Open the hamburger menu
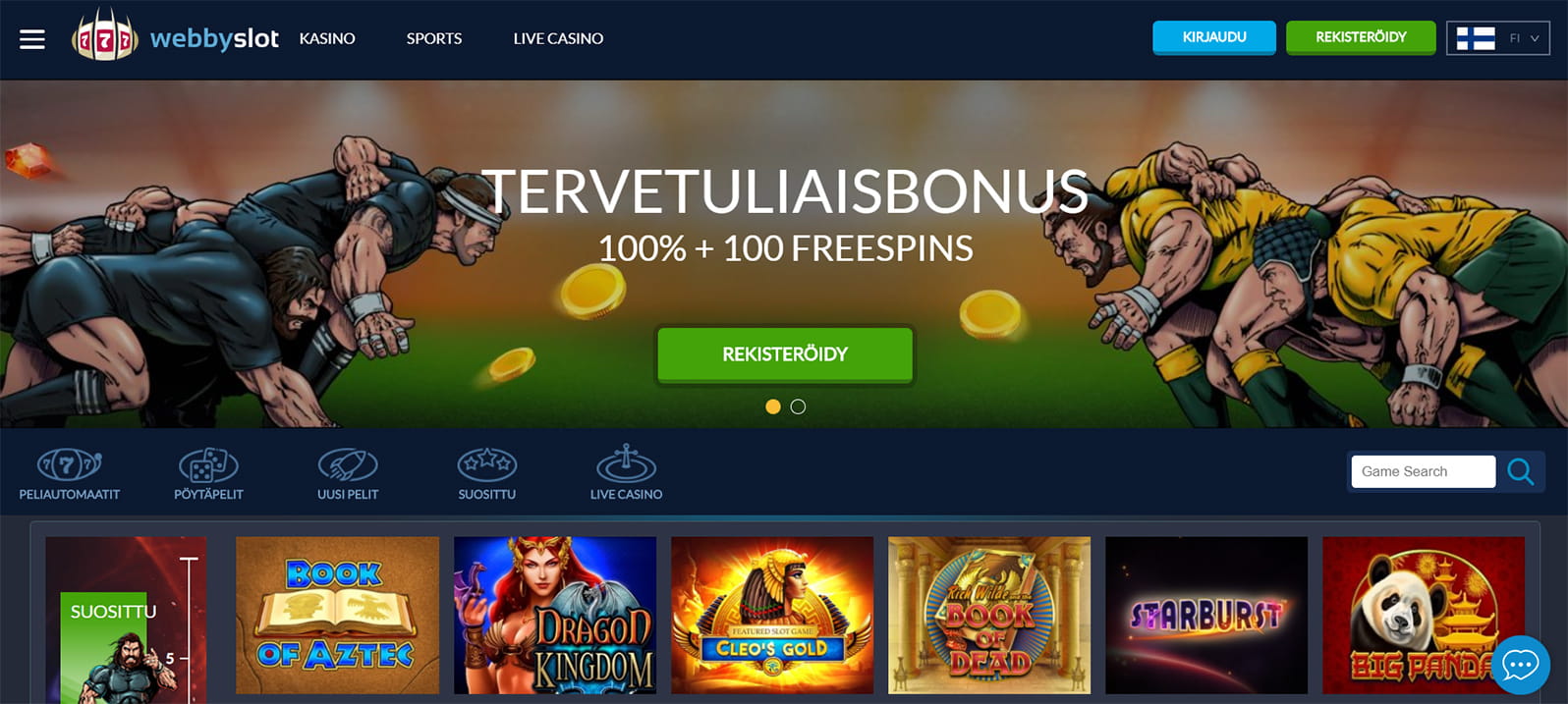The image size is (1568, 704). point(32,39)
